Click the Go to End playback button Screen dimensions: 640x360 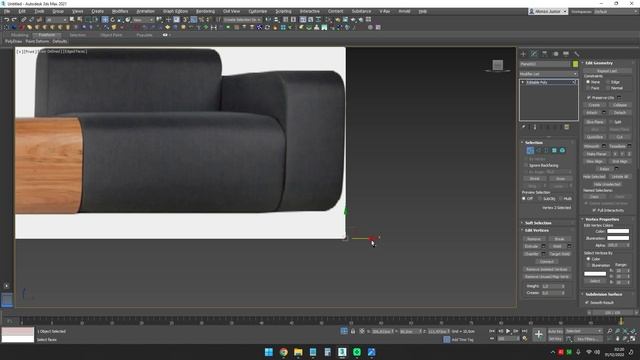[x=524, y=331]
